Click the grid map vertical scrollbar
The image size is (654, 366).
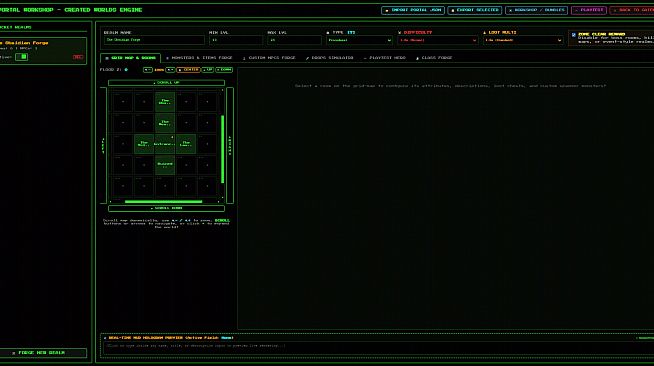click(222, 149)
